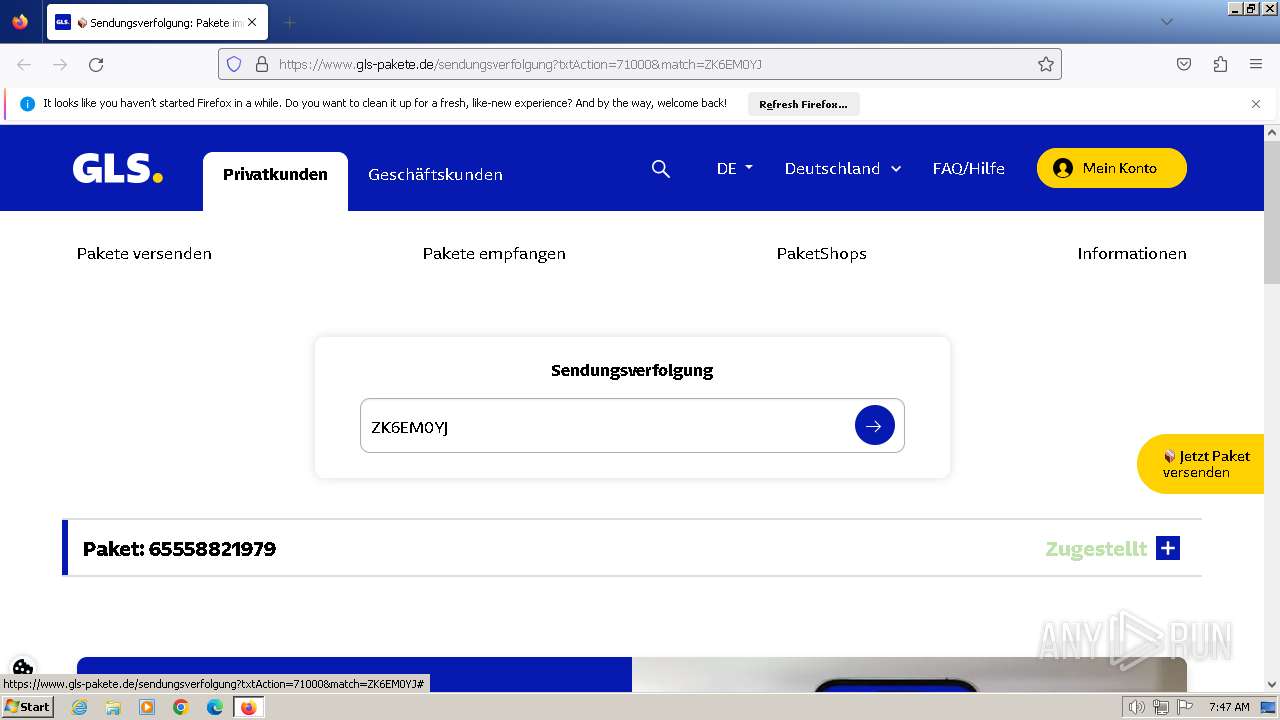
Task: Launch Internet Explorer from taskbar
Action: [x=79, y=707]
